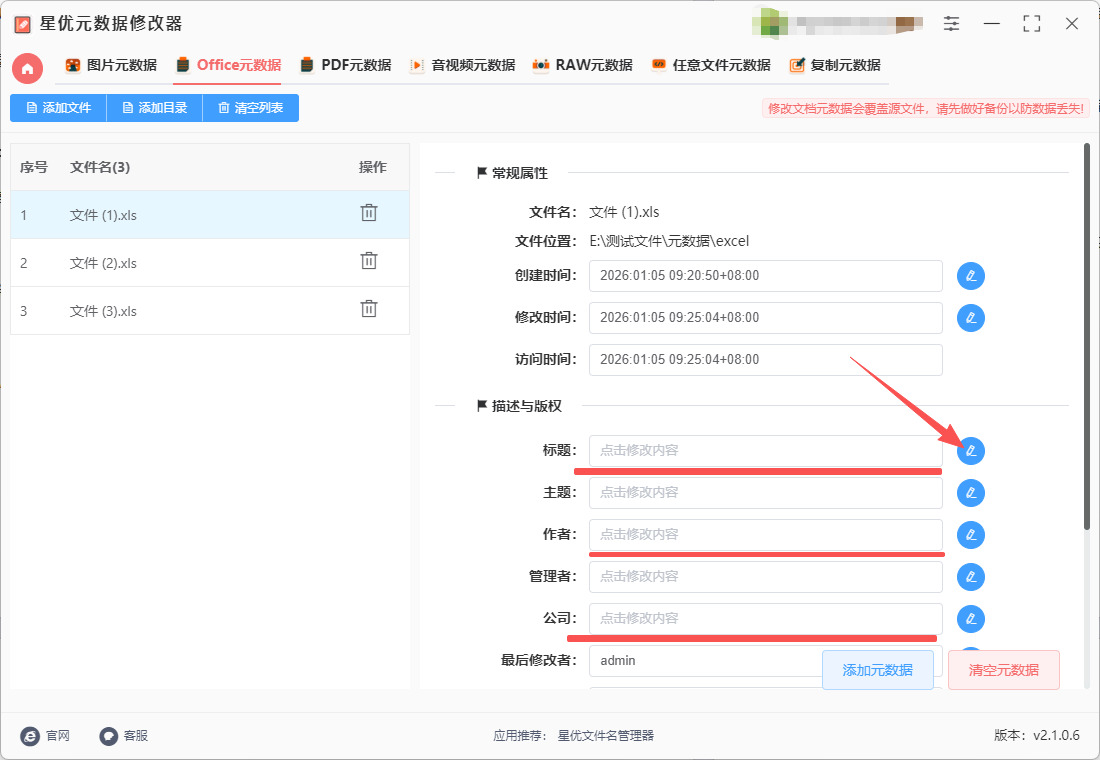Click edit pencil beside 创建时间

tap(971, 276)
